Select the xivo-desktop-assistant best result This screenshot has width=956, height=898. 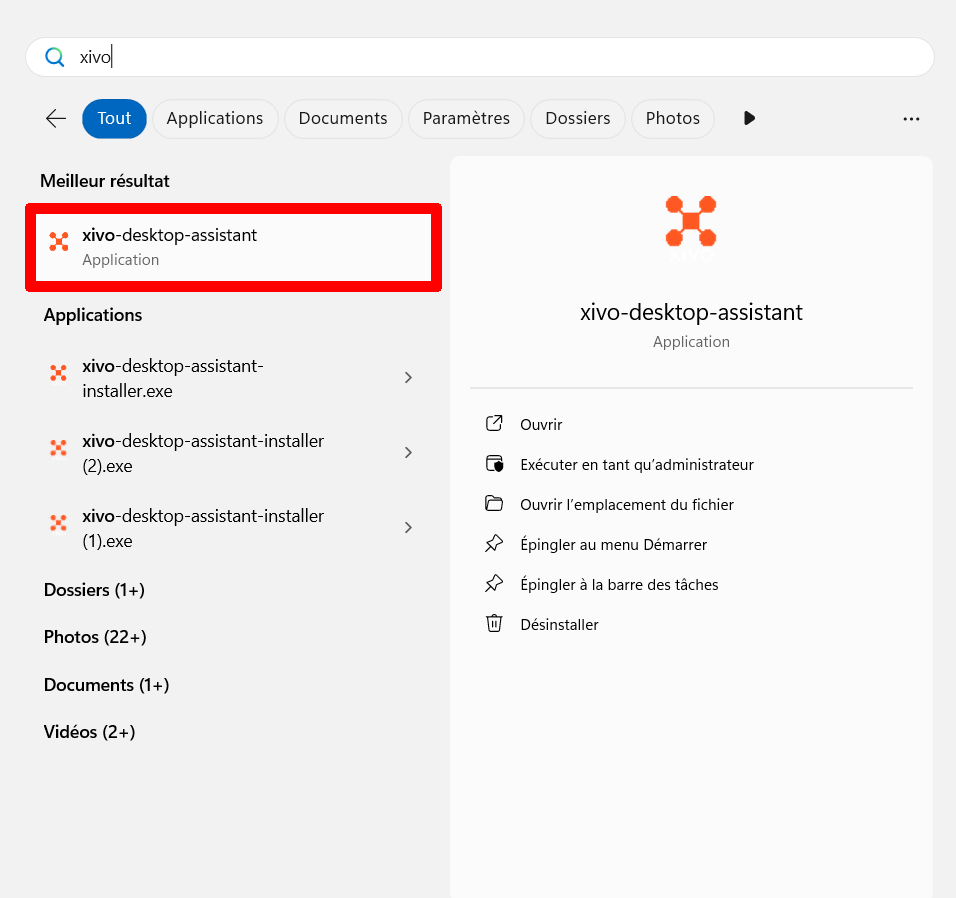pos(233,246)
